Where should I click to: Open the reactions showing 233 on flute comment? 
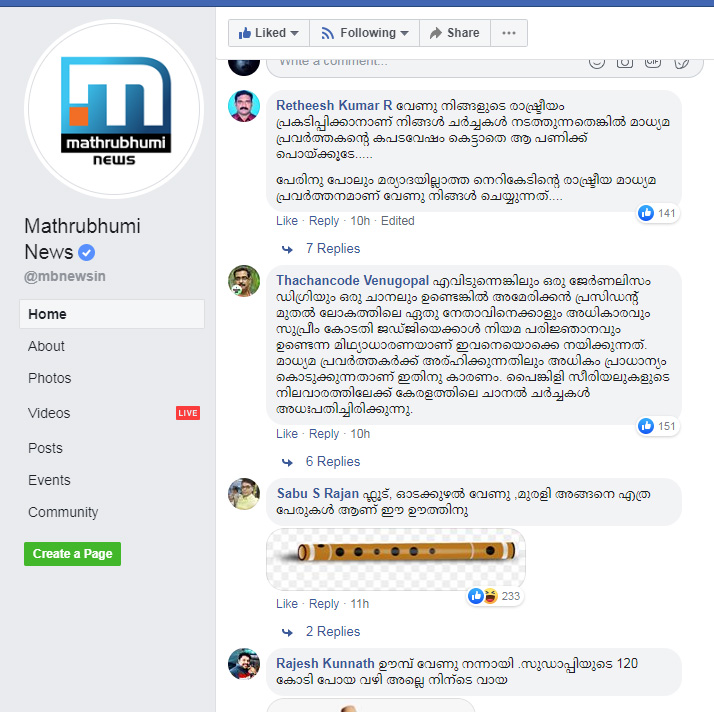pyautogui.click(x=495, y=596)
